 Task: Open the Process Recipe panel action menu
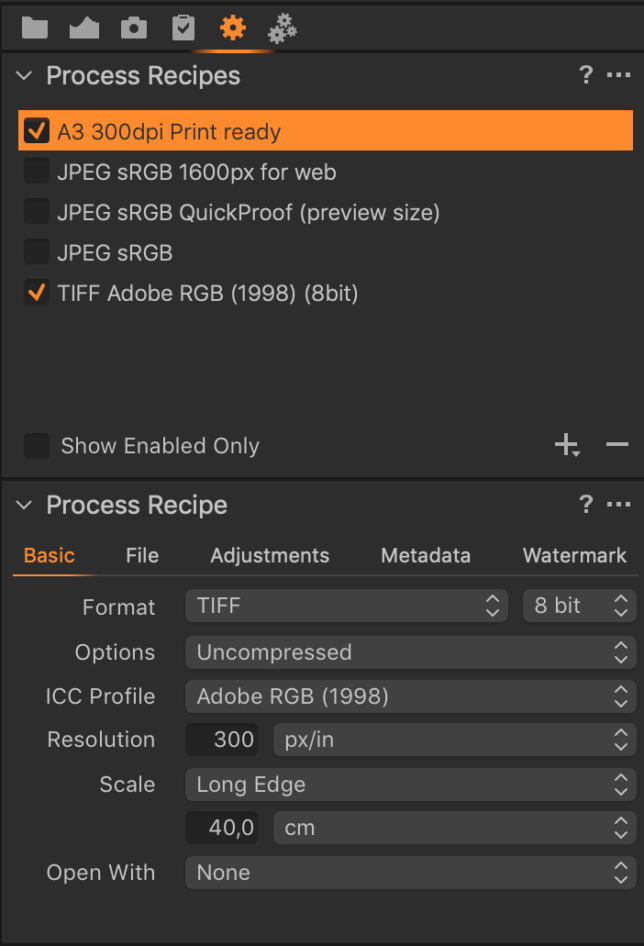click(619, 505)
